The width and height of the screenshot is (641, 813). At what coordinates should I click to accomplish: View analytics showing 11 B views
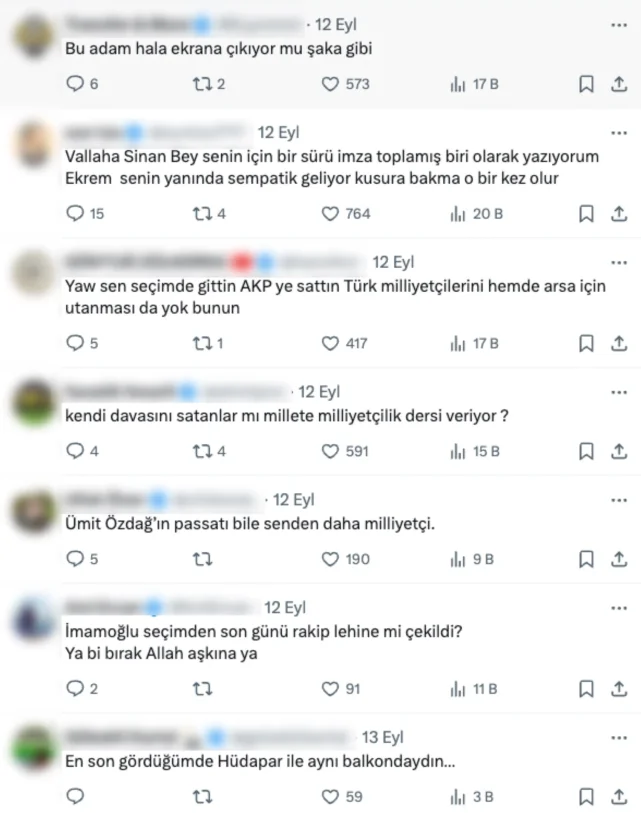coord(474,689)
